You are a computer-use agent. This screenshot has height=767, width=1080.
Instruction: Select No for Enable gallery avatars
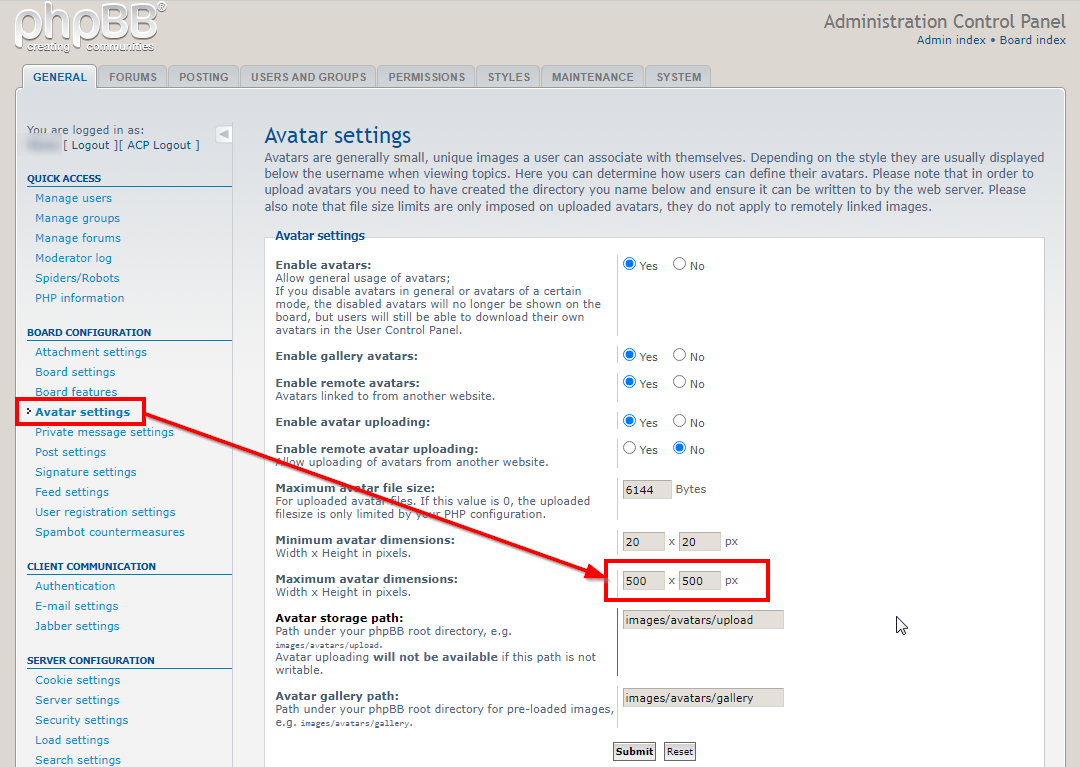tap(679, 355)
